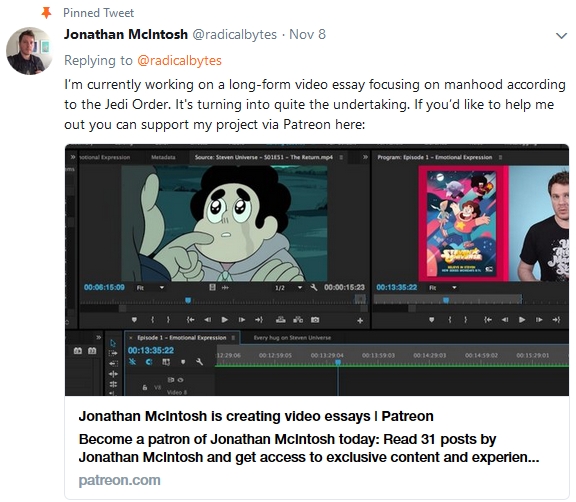Image resolution: width=576 pixels, height=502 pixels.
Task: Open the 1/2 playback resolution dropdown
Action: (x=289, y=288)
